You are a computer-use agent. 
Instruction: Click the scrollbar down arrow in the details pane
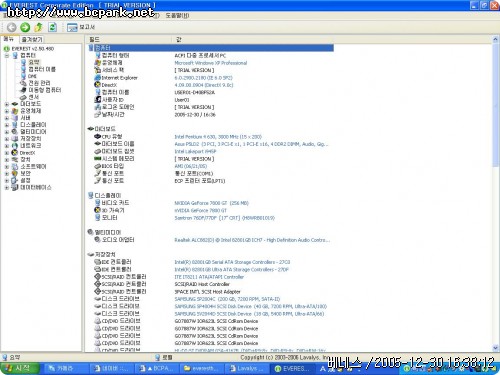[495, 348]
